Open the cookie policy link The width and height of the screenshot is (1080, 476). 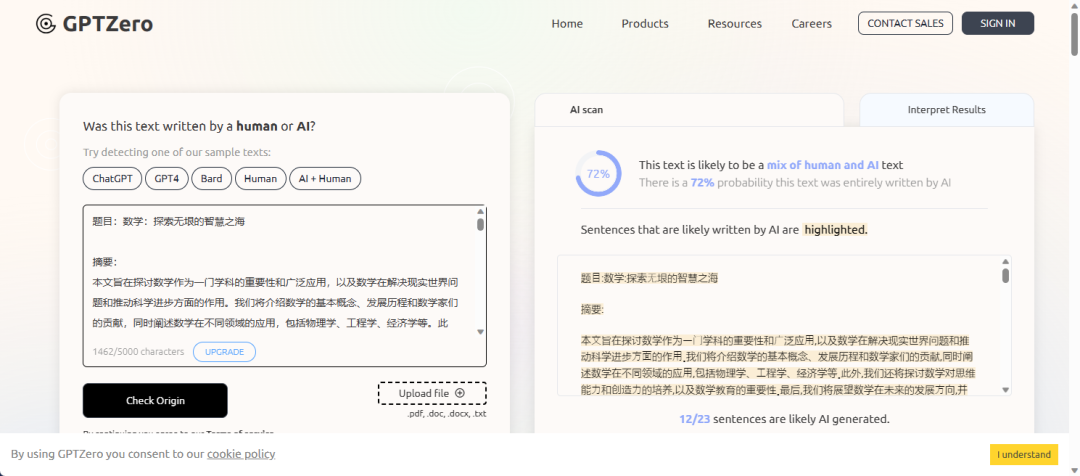pos(241,454)
